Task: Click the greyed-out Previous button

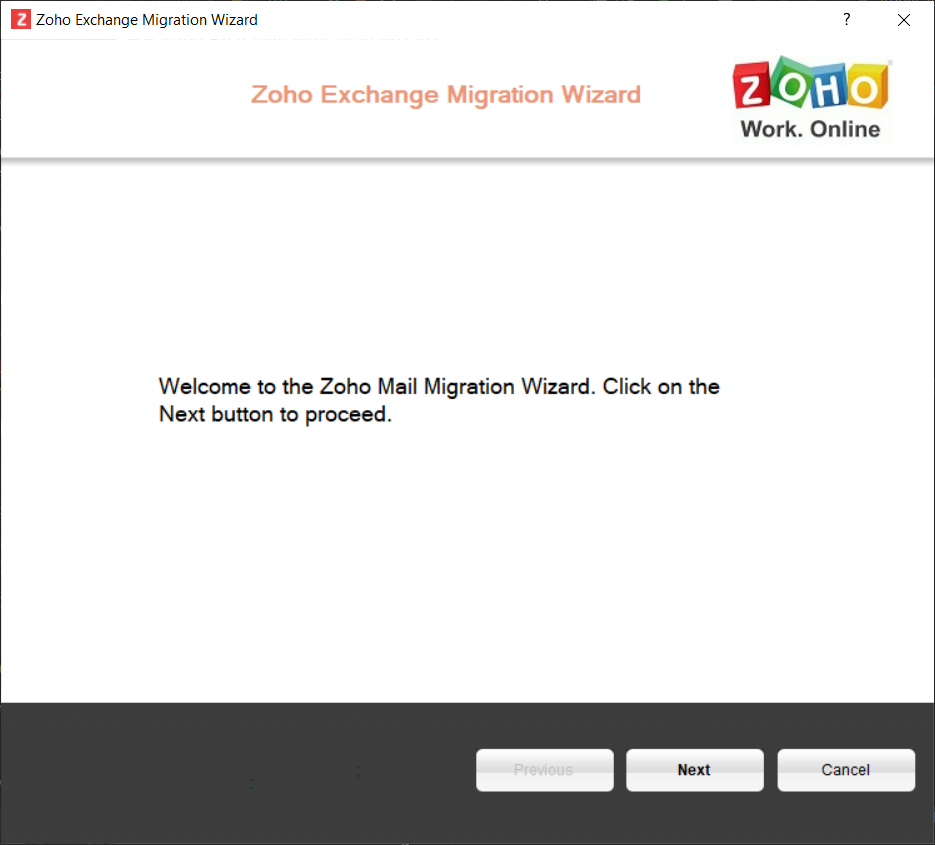Action: [544, 770]
